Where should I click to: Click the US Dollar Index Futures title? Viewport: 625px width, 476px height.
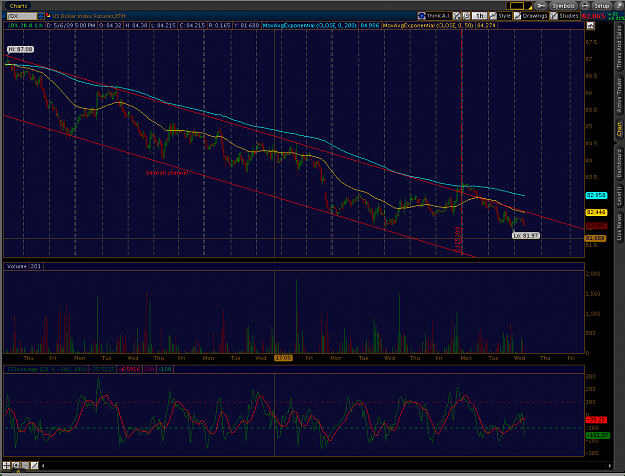[x=88, y=16]
